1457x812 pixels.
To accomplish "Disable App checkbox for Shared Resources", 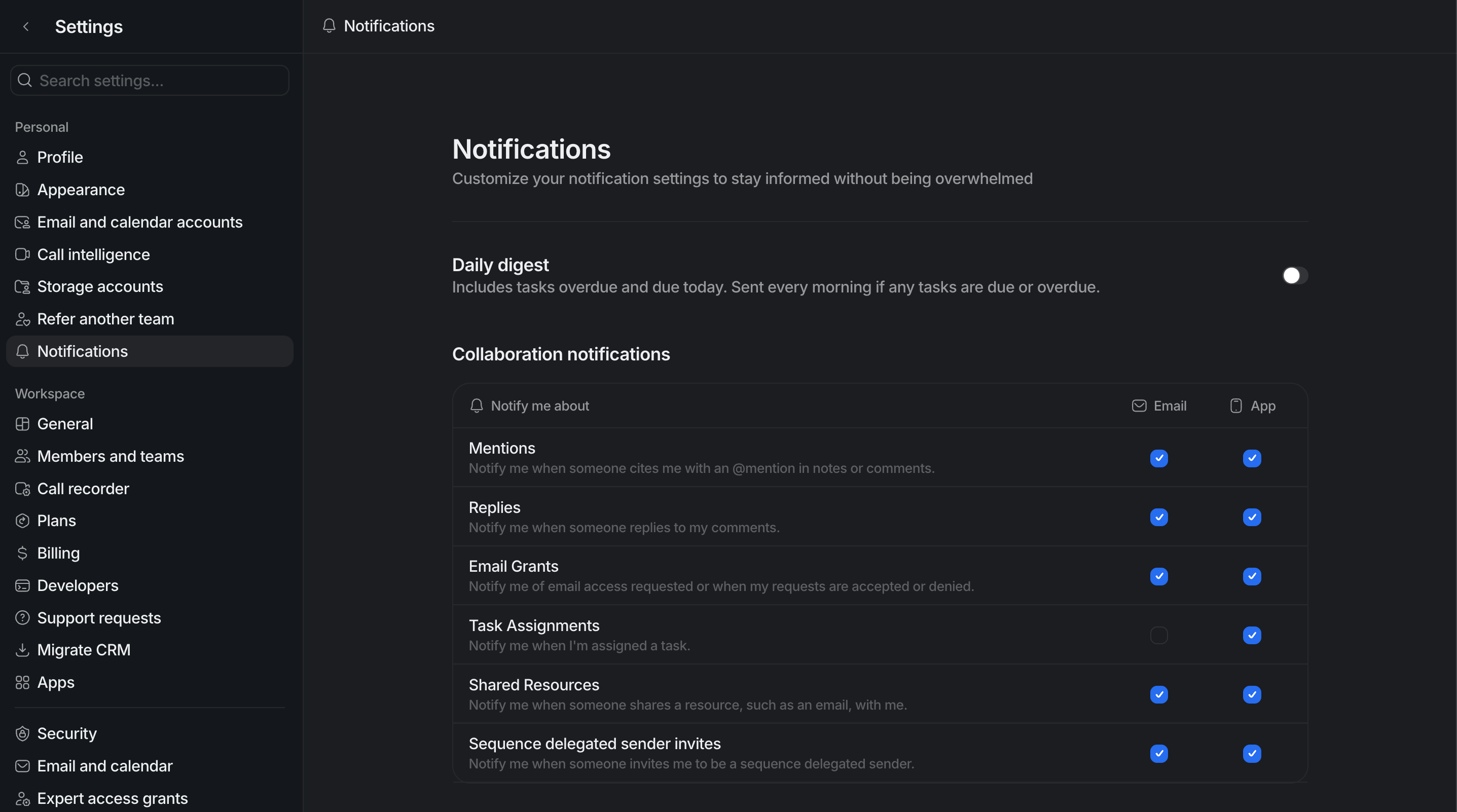I will pos(1252,694).
